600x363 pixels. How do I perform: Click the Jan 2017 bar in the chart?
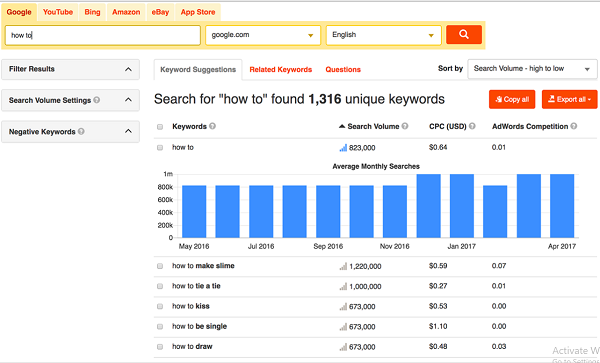(462, 206)
